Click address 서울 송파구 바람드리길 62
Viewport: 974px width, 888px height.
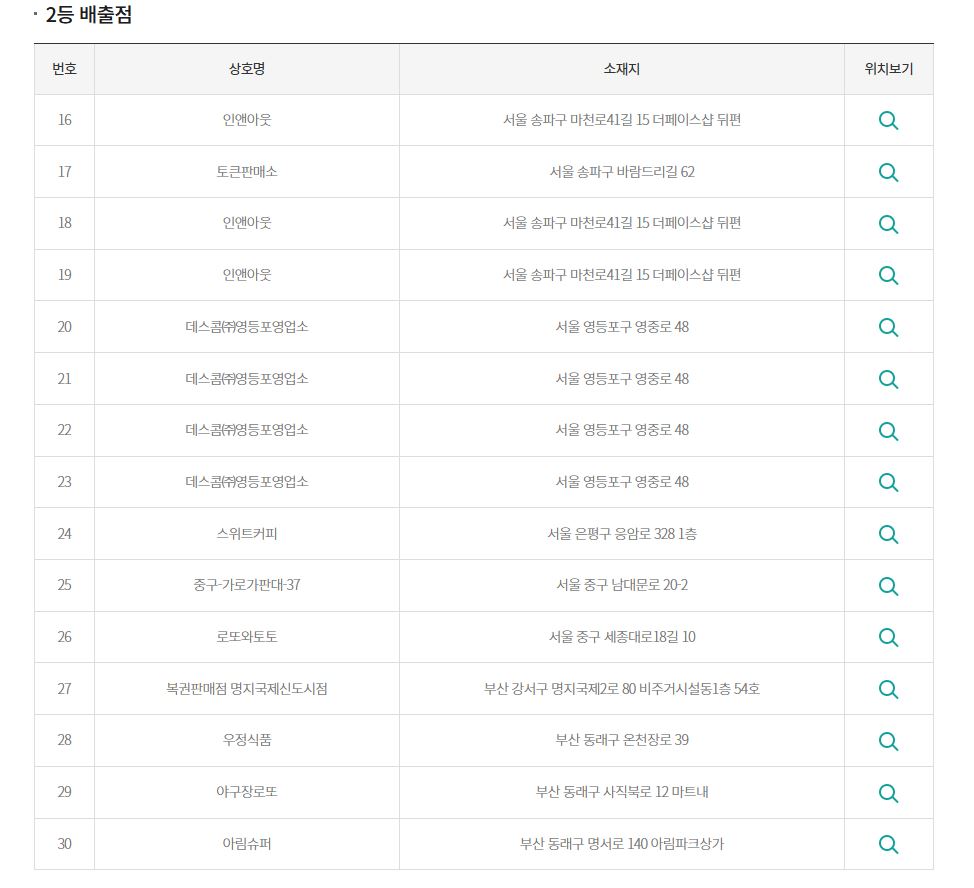click(x=622, y=171)
